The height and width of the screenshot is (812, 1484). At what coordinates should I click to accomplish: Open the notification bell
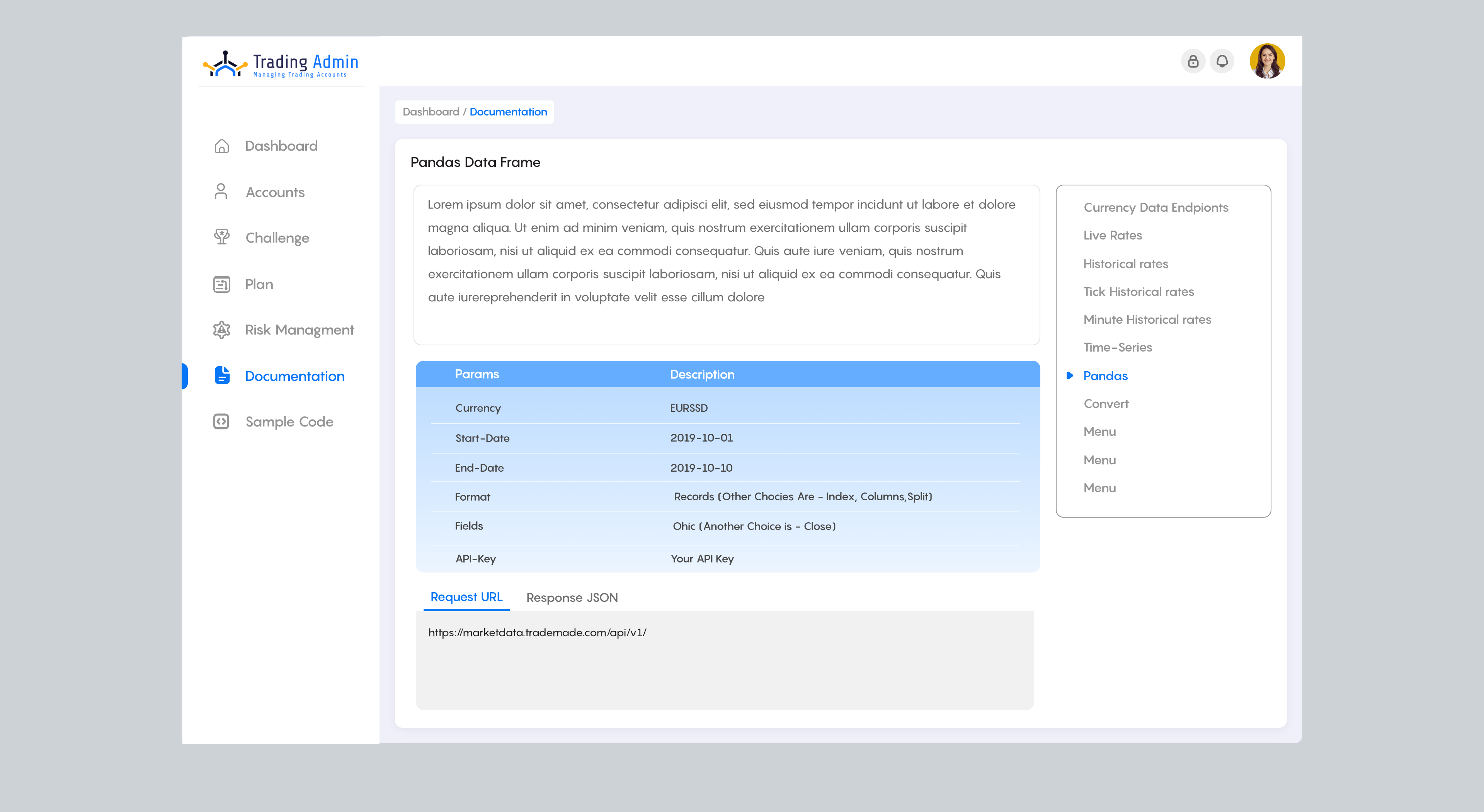pyautogui.click(x=1222, y=61)
